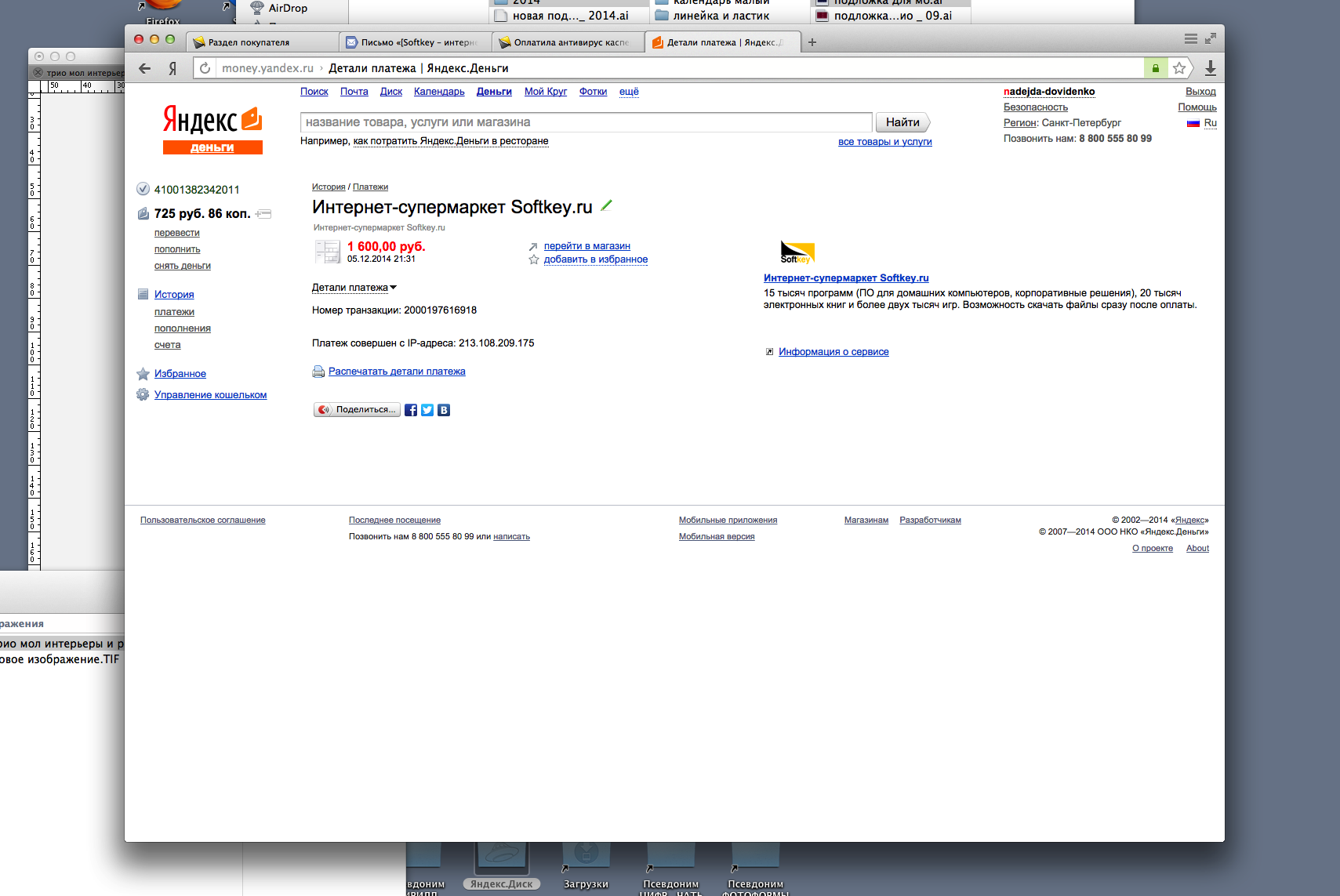Click the Пользовательское соглашение footer link
1340x896 pixels.
(x=203, y=521)
